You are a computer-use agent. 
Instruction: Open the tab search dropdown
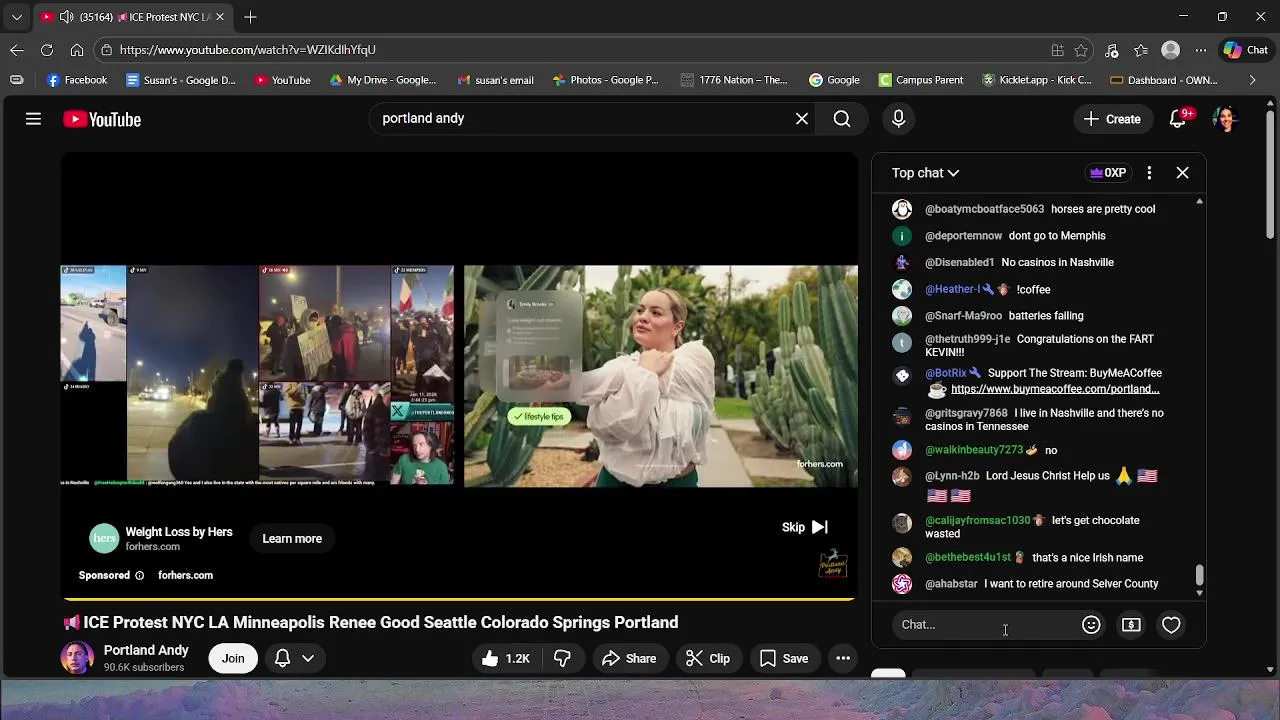coord(16,17)
